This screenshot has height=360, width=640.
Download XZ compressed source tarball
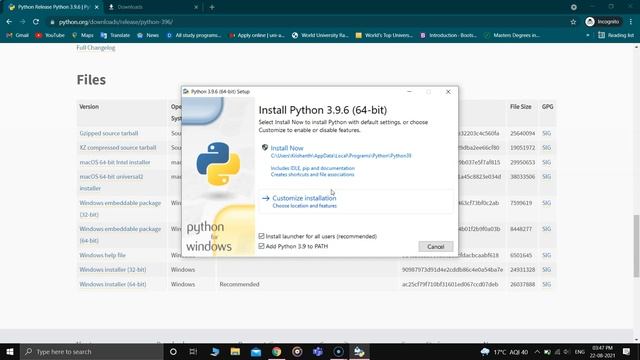click(118, 148)
